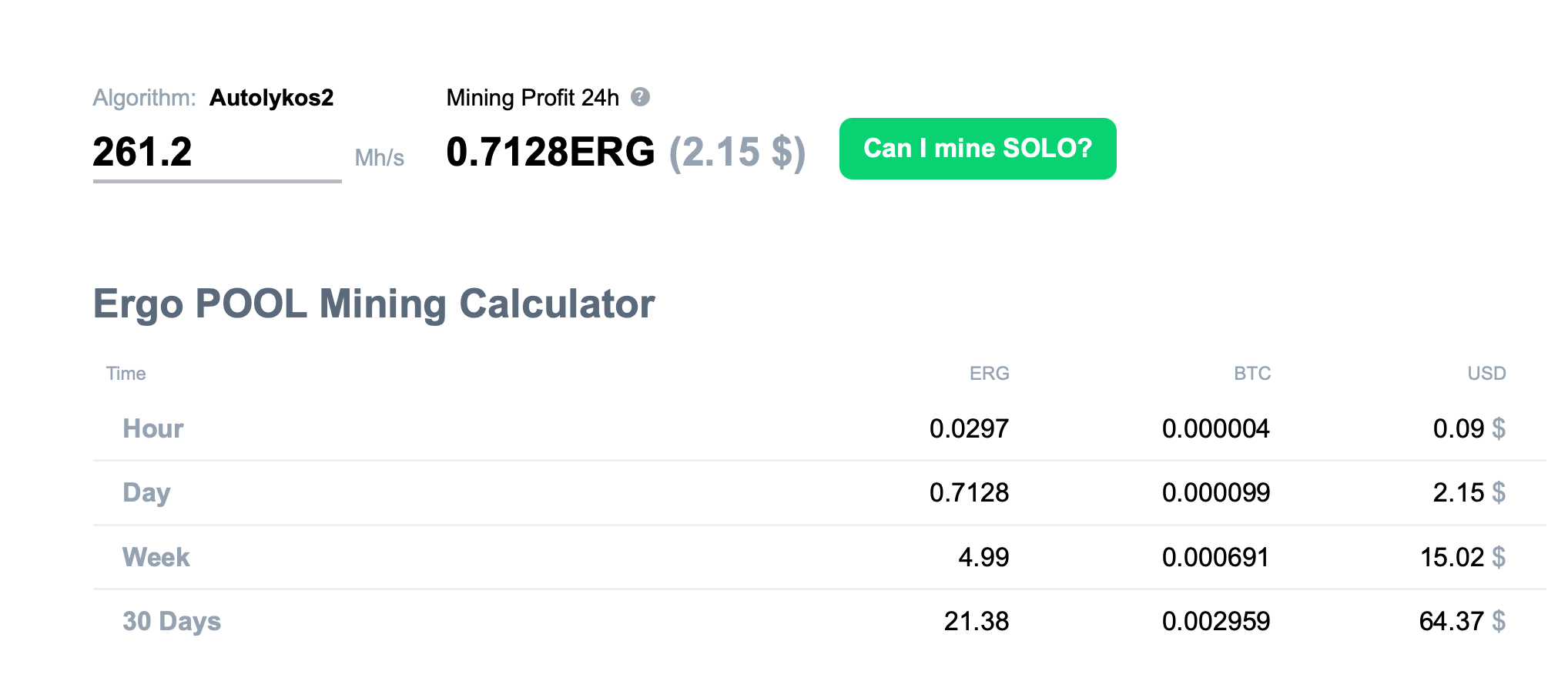Select the Week row label
This screenshot has height=678, width=1568.
point(156,557)
